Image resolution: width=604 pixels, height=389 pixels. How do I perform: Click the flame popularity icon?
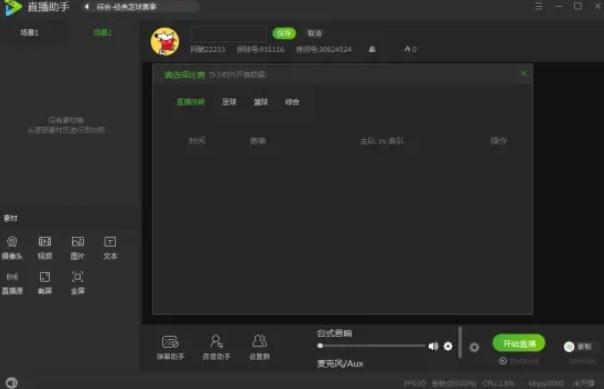(x=407, y=49)
